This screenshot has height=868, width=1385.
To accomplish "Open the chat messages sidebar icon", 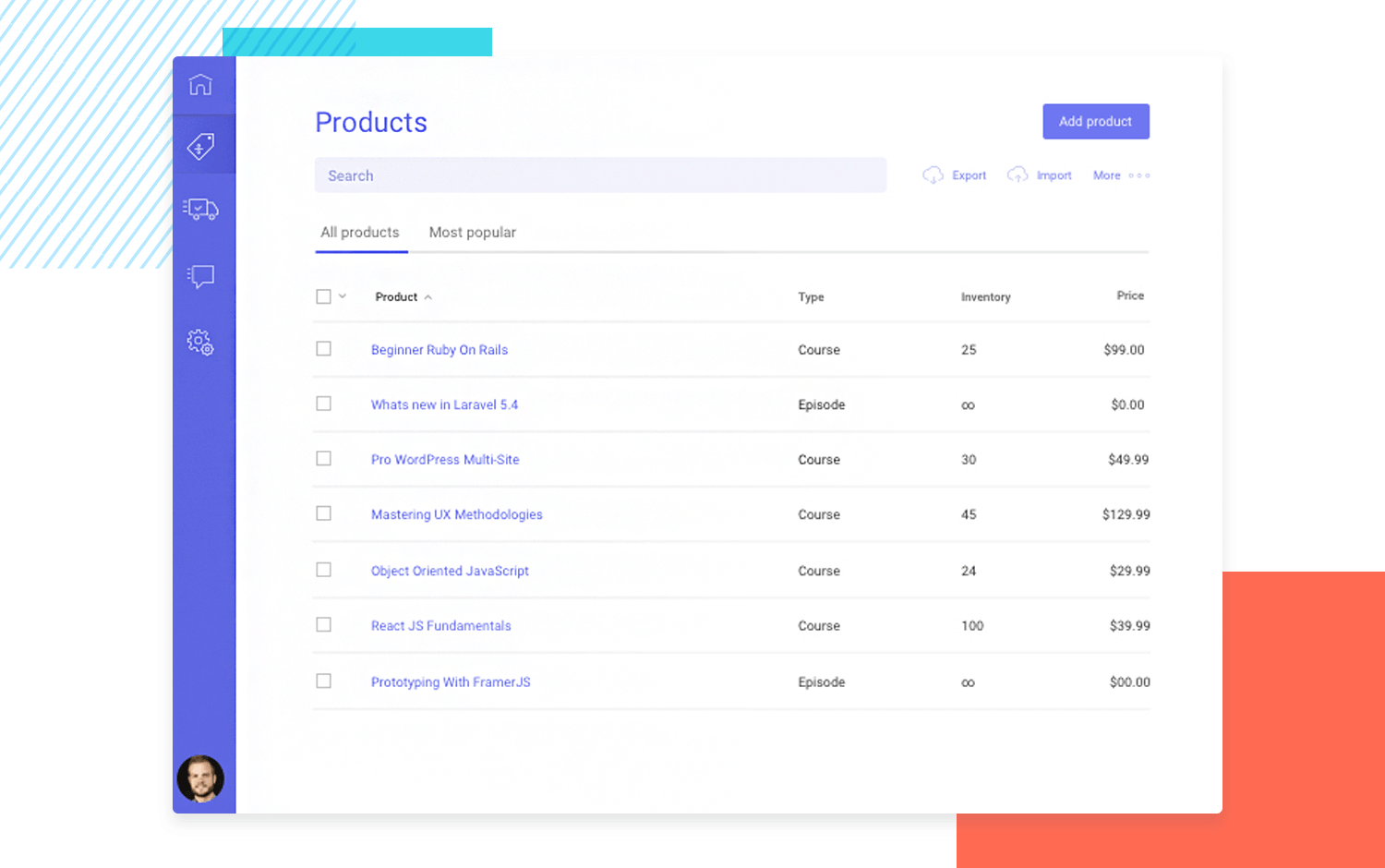I will click(x=200, y=276).
